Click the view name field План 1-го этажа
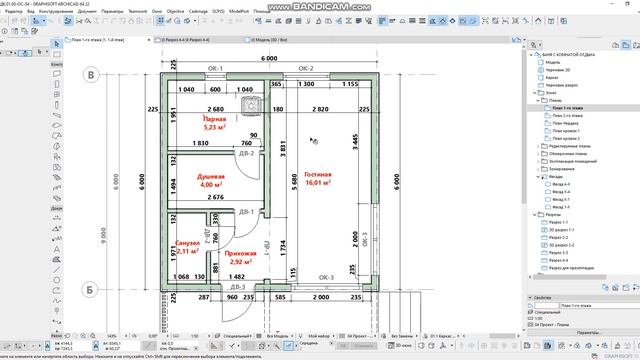640x360 pixels. click(x=600, y=306)
